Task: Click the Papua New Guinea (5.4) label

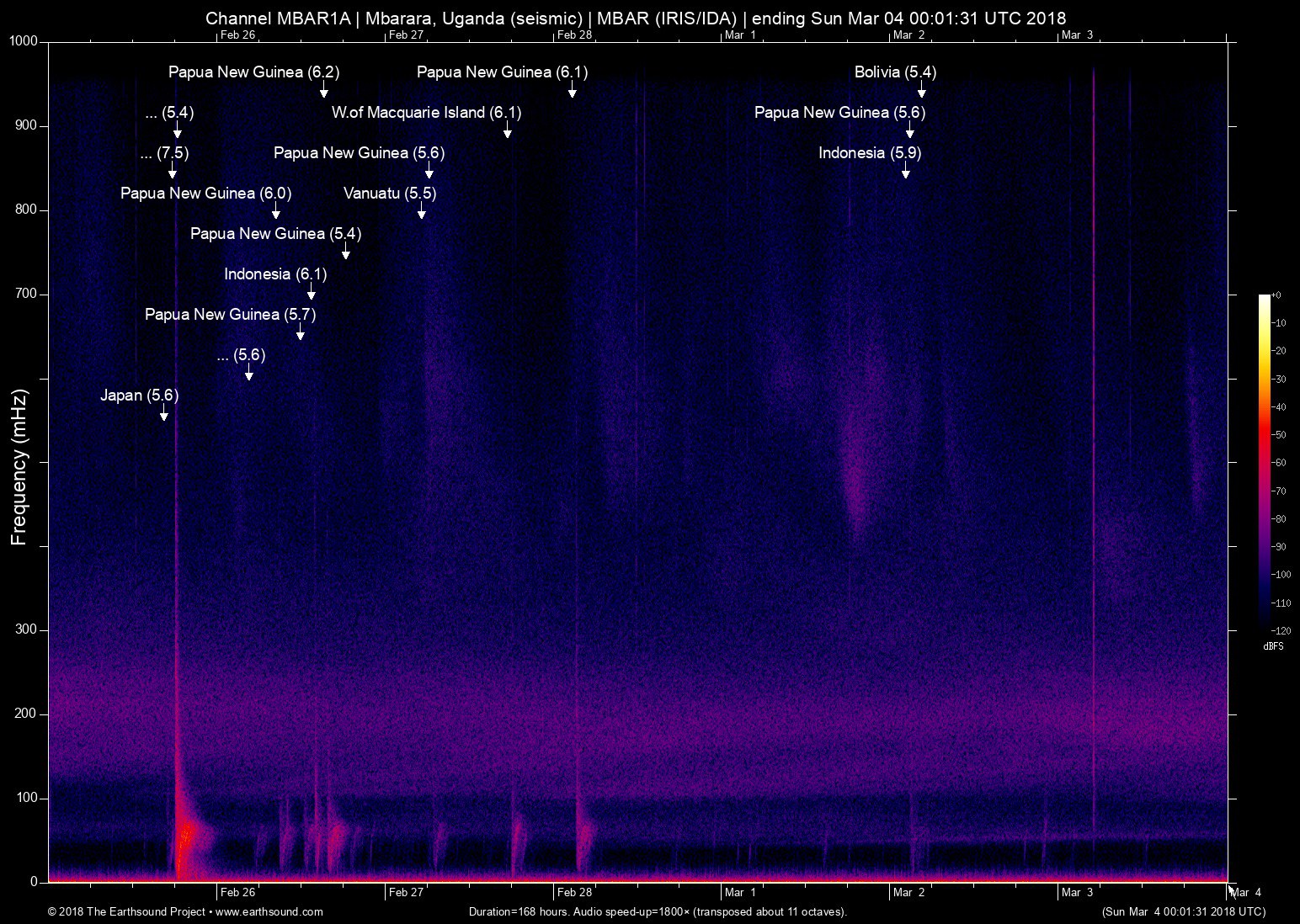Action: [x=275, y=234]
